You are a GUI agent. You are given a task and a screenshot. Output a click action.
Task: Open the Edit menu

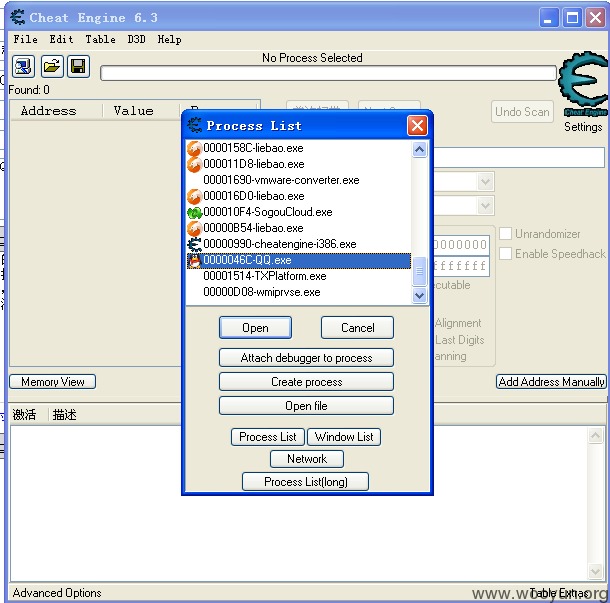pyautogui.click(x=61, y=39)
